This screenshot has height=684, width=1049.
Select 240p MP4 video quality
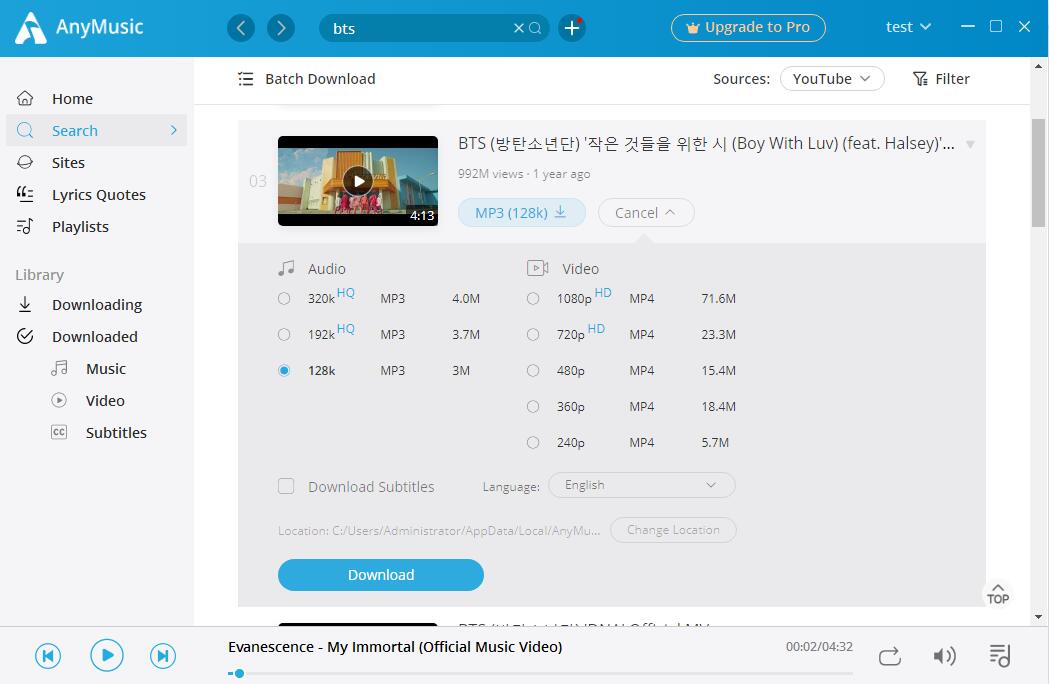(533, 442)
